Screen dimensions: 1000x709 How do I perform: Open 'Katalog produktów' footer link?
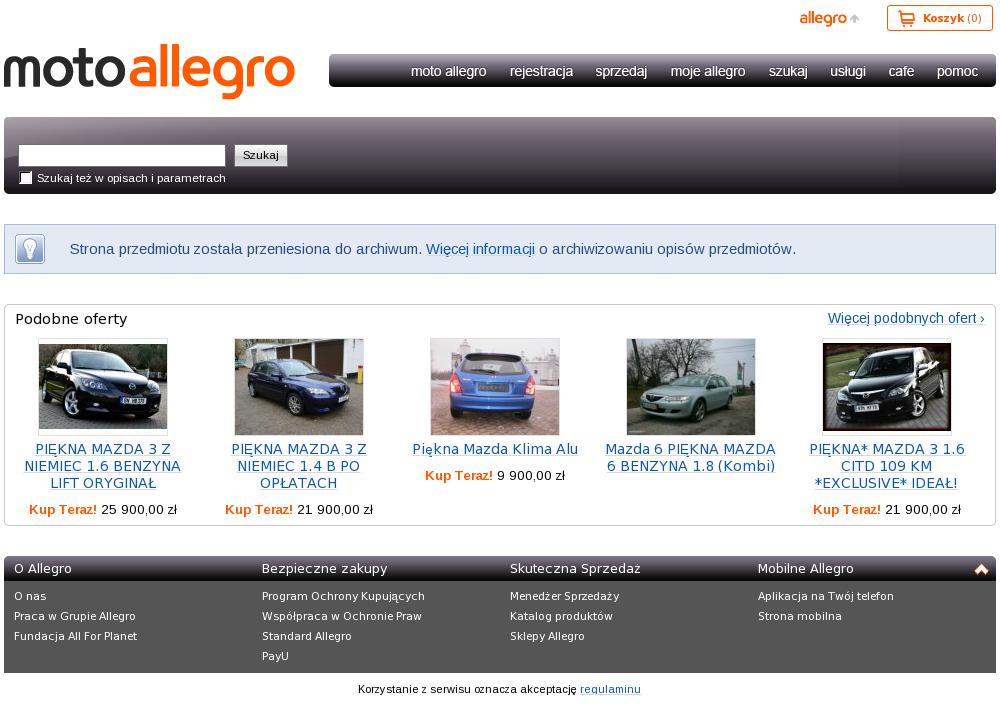(561, 616)
